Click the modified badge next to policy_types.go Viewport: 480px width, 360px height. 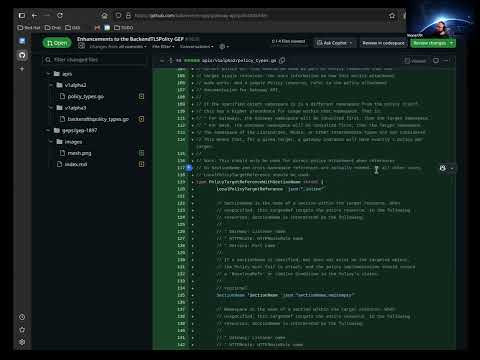141,96
